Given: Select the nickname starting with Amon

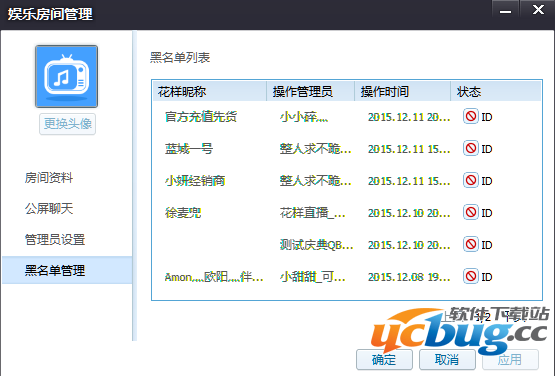Looking at the screenshot, I should 214,277.
